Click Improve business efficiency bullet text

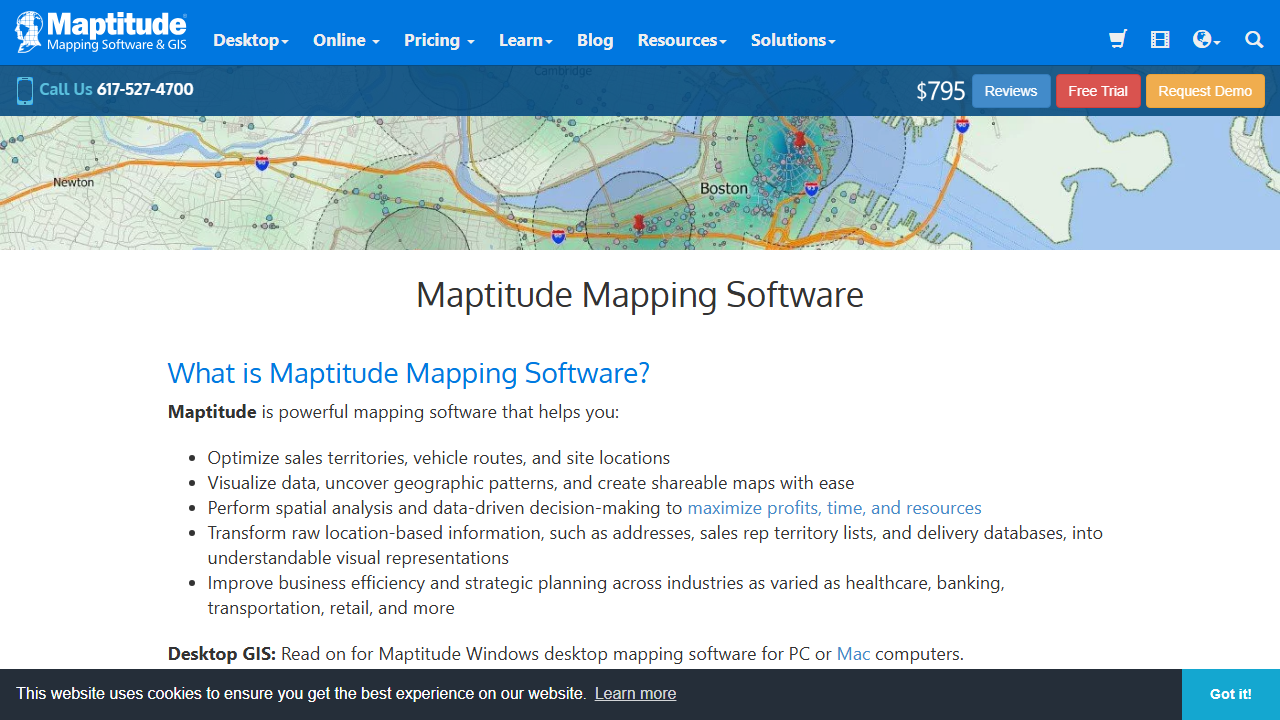pyautogui.click(x=606, y=595)
